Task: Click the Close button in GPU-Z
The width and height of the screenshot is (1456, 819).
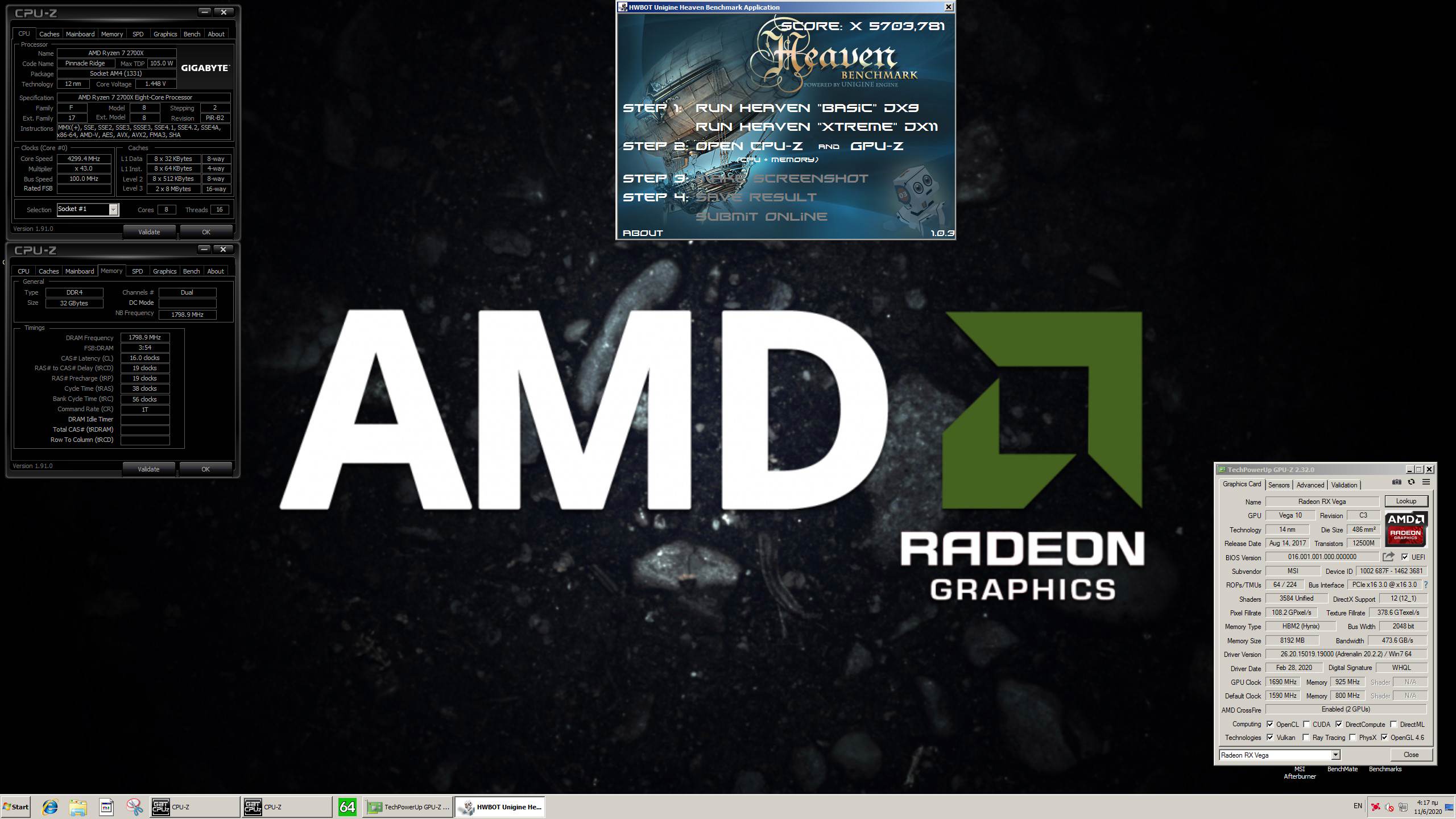Action: point(1411,755)
